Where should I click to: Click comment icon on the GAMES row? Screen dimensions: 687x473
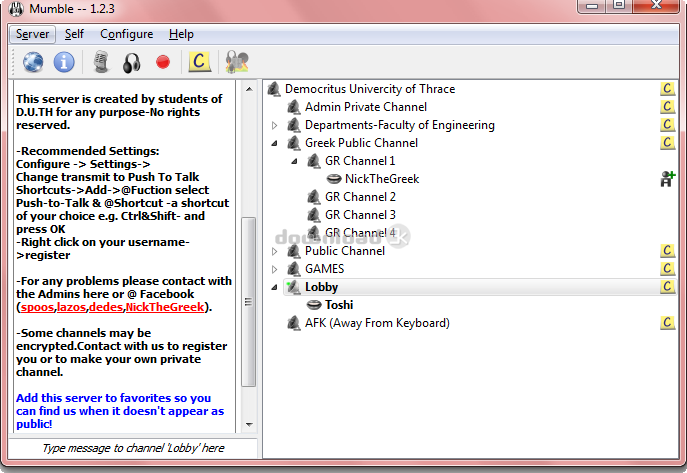(x=667, y=268)
